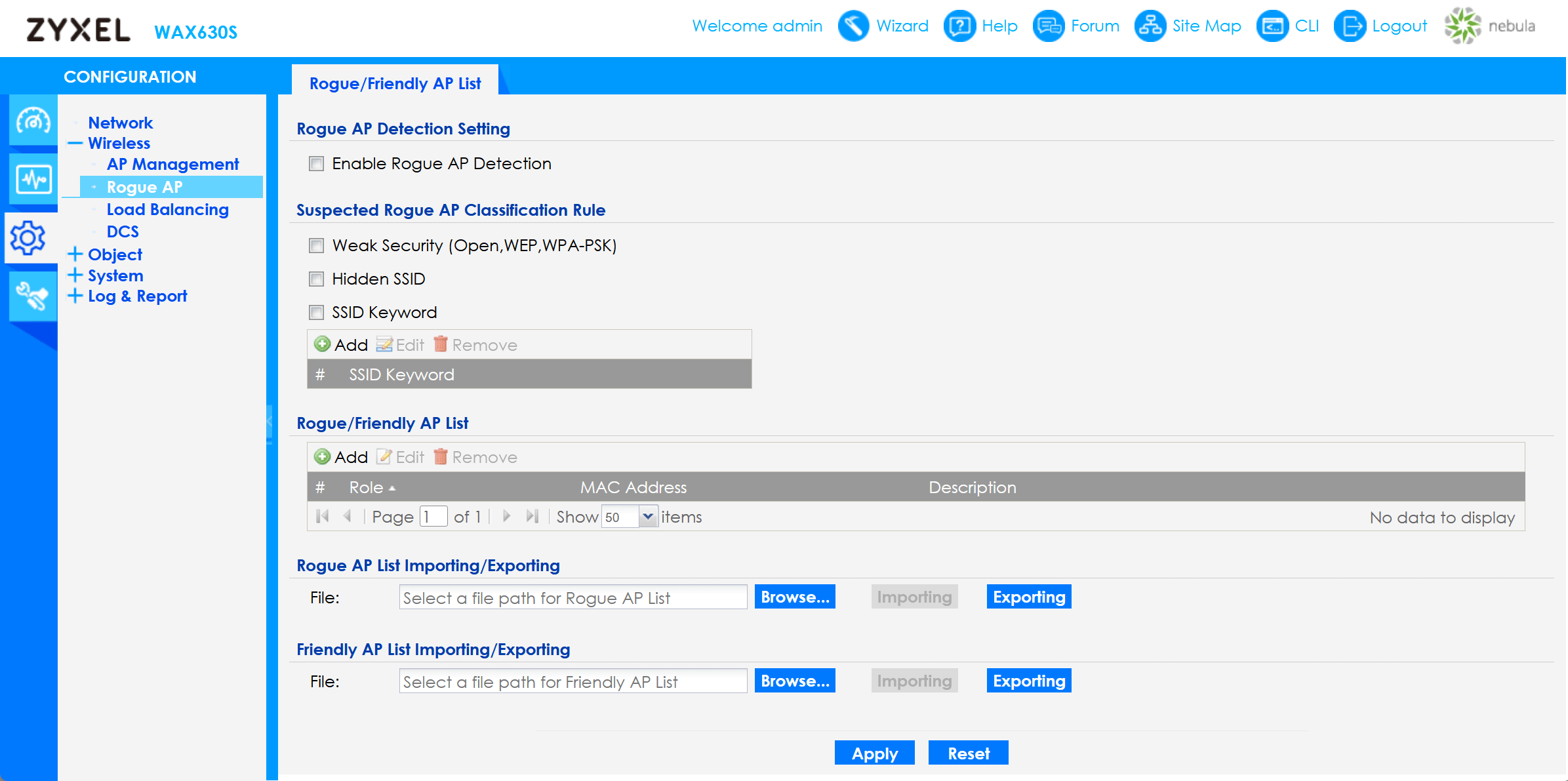Viewport: 1568px width, 781px height.
Task: Tick the Hidden SSID checkbox
Action: pos(317,279)
